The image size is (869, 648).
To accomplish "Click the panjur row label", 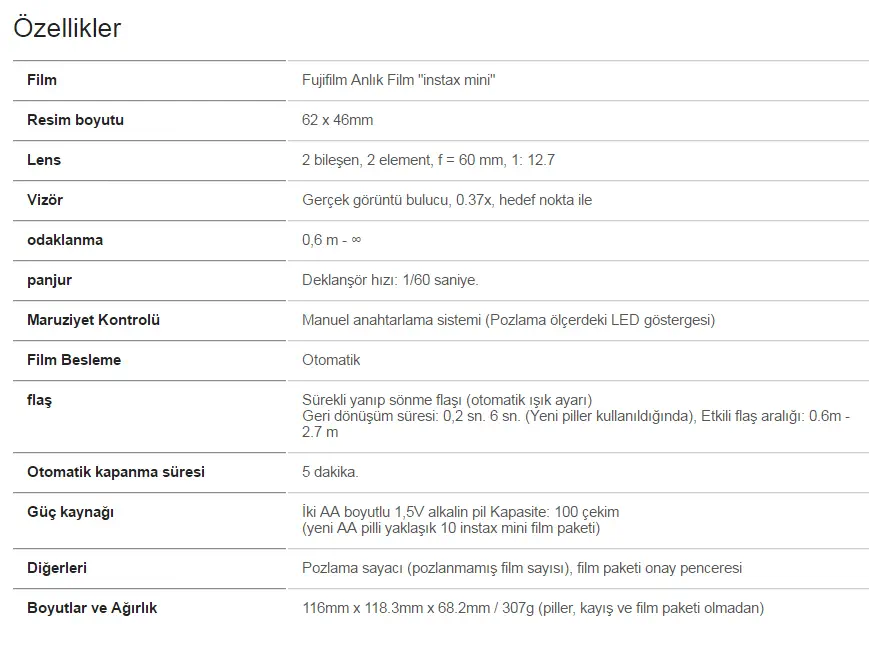I will click(x=49, y=280).
